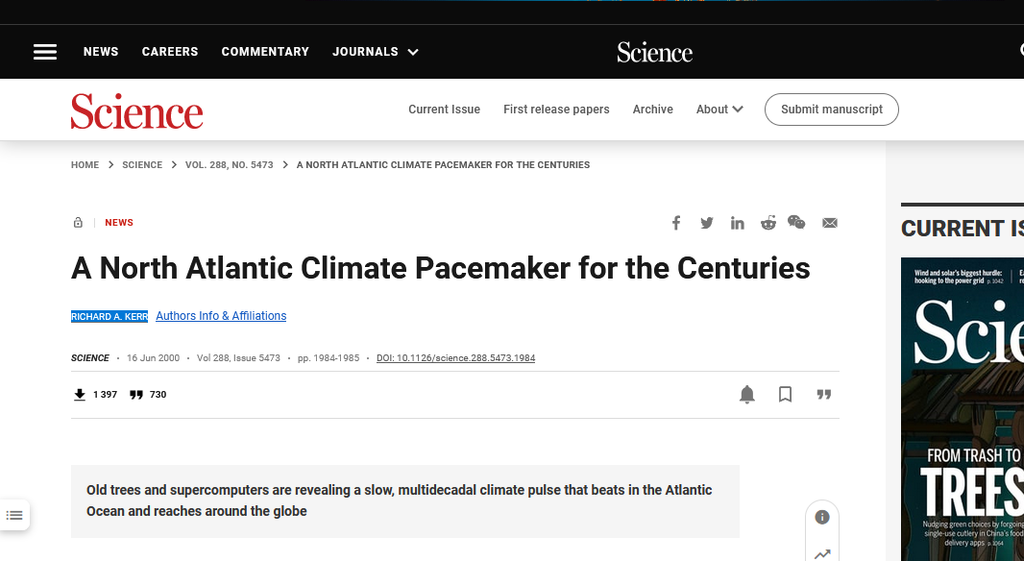Click the Submit manuscript button
The height and width of the screenshot is (561, 1024).
tap(831, 109)
